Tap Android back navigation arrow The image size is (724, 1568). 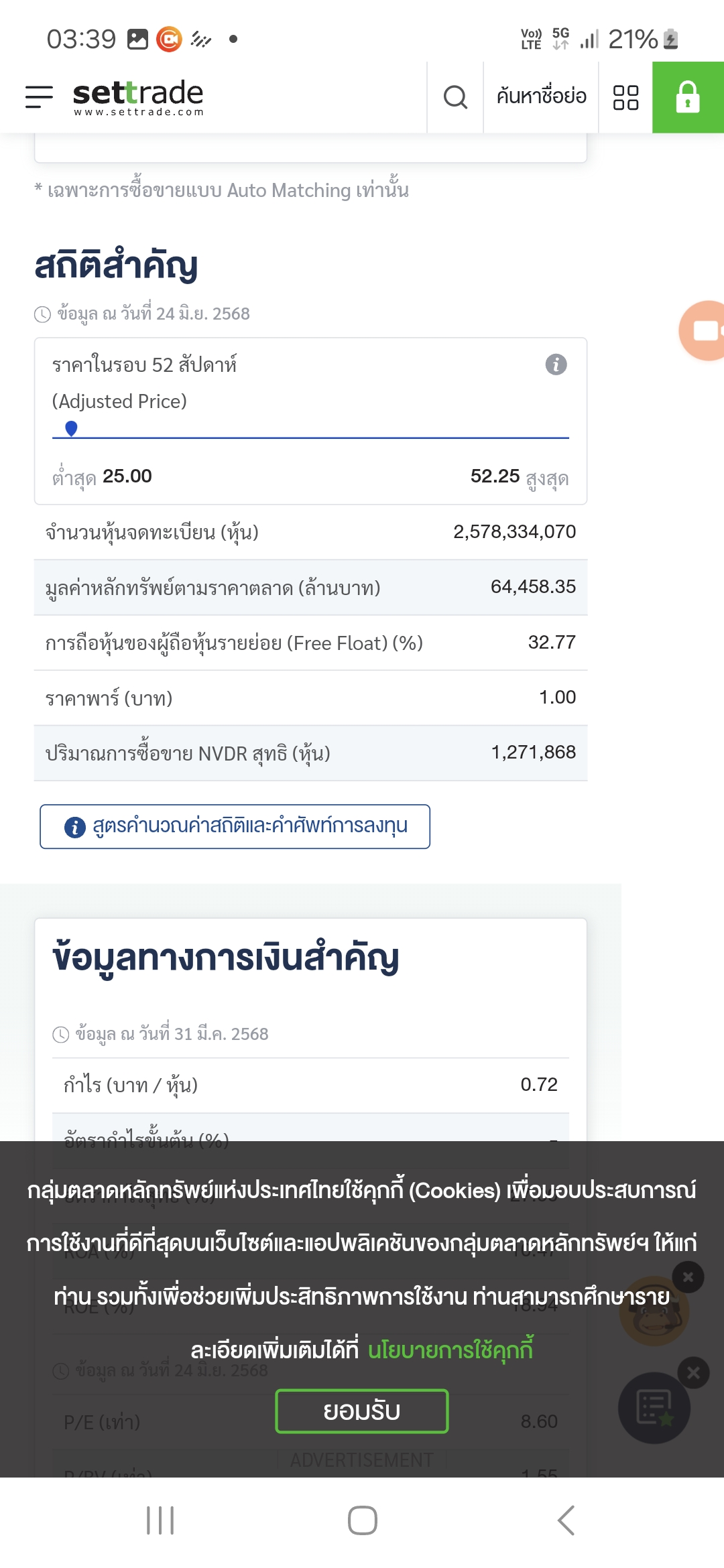[566, 1520]
